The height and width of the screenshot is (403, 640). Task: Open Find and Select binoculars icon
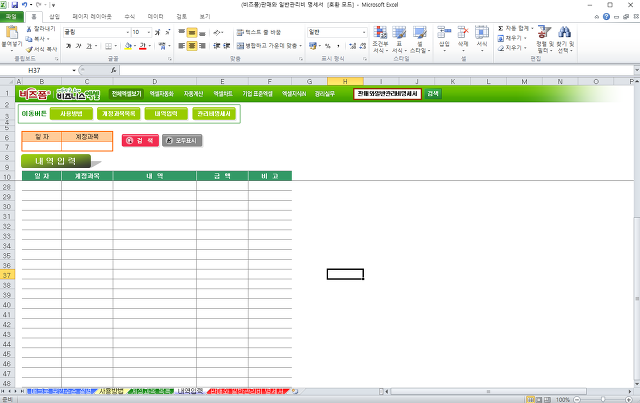pyautogui.click(x=565, y=32)
